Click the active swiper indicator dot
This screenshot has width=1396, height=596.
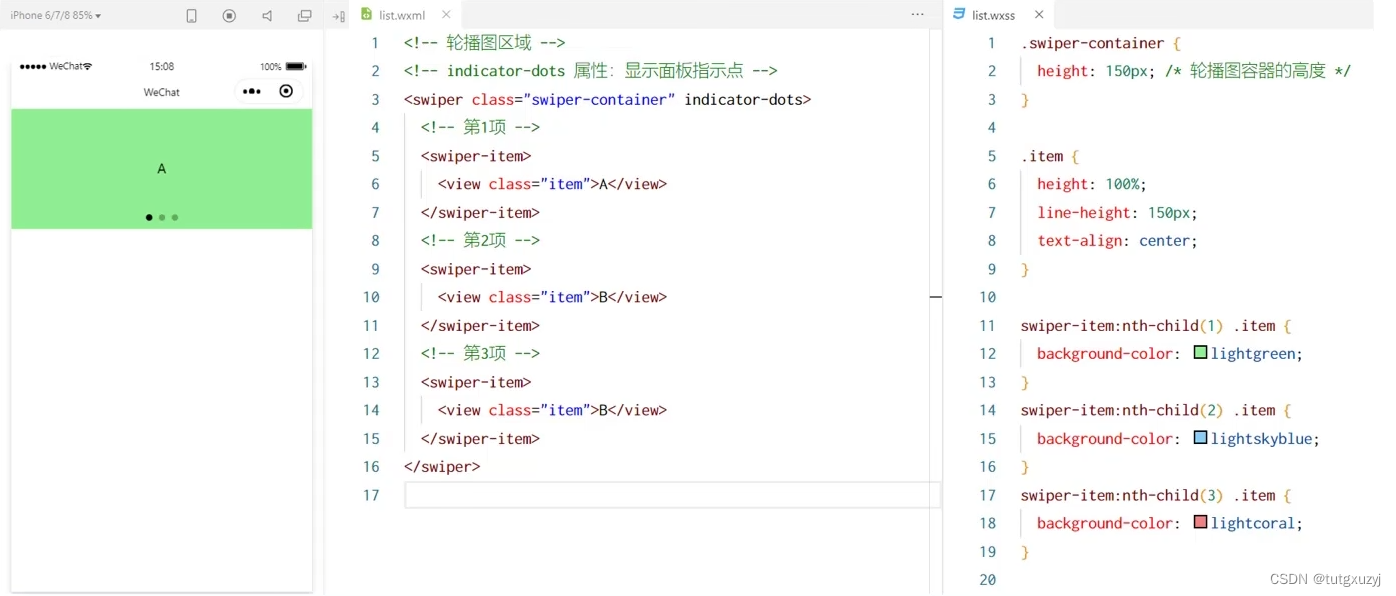pyautogui.click(x=148, y=216)
